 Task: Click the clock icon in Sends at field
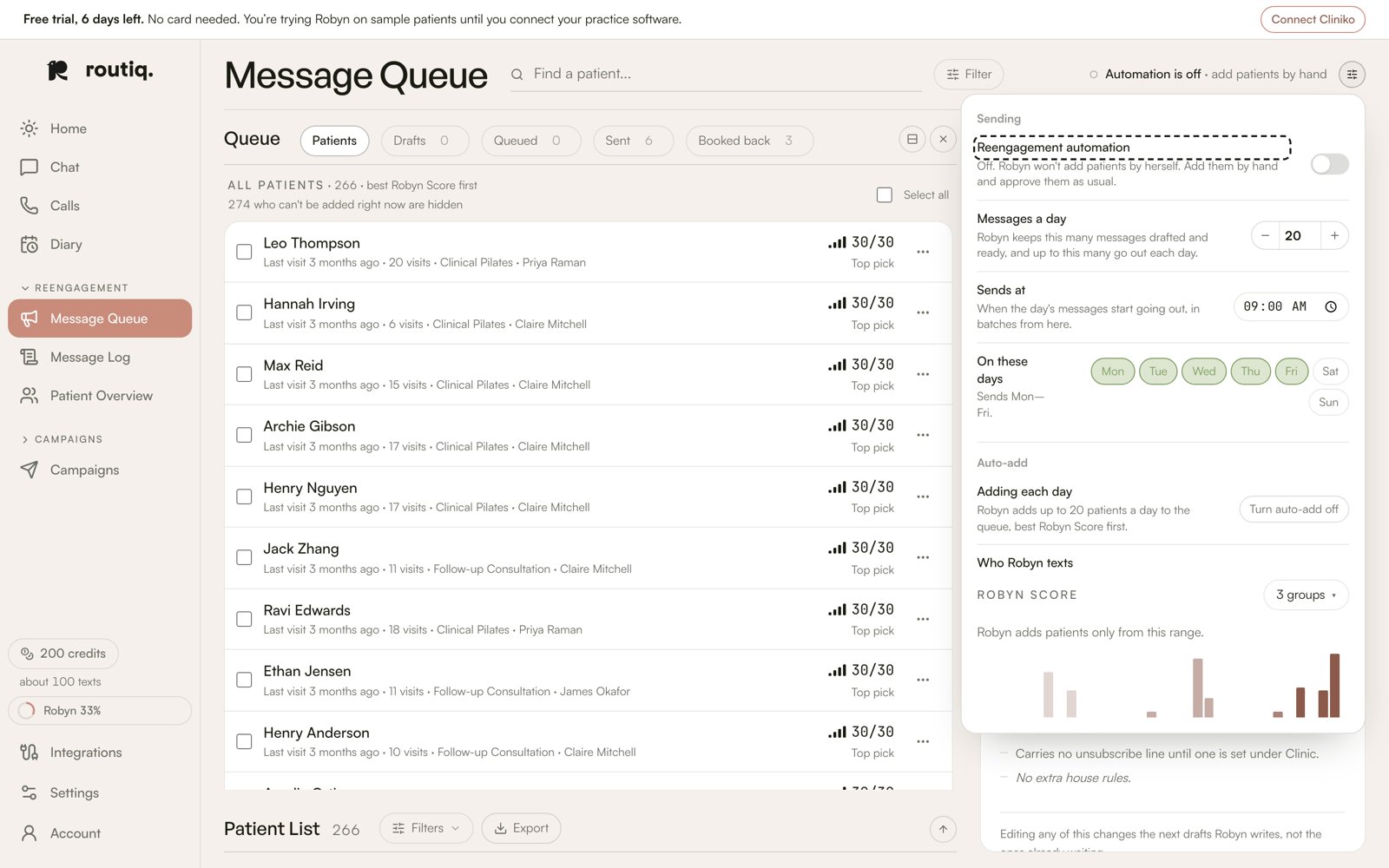point(1331,306)
